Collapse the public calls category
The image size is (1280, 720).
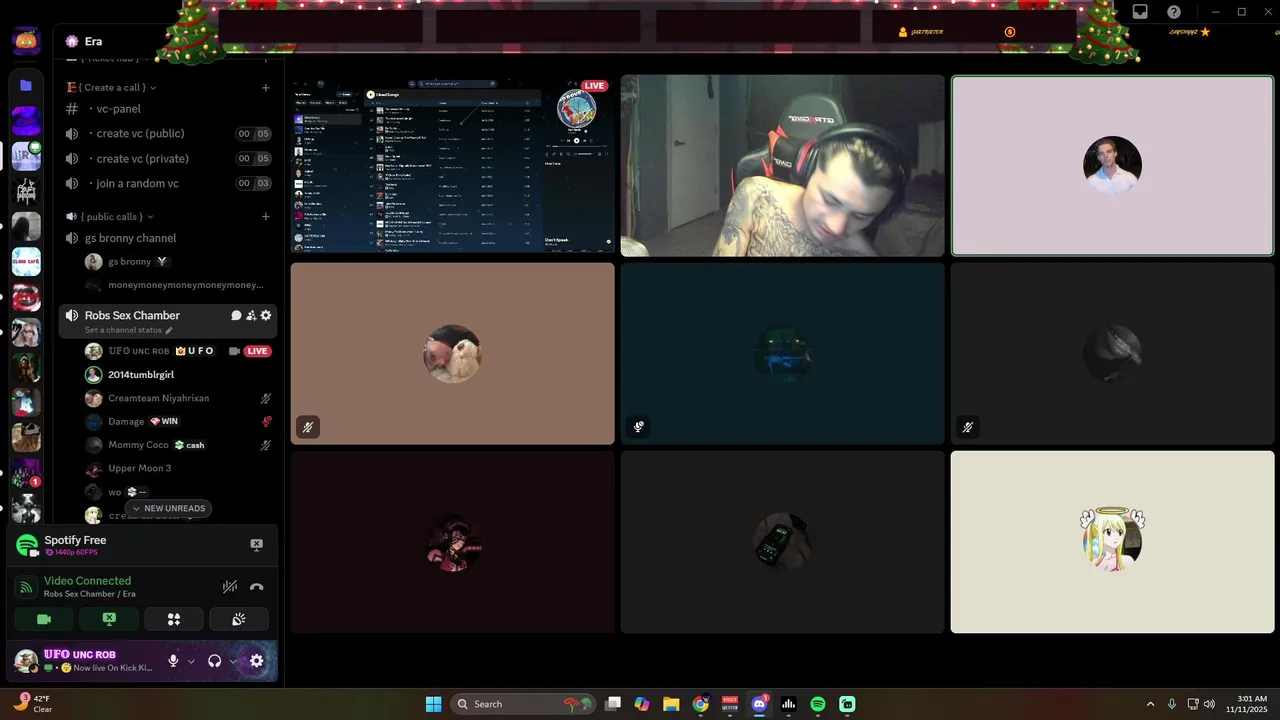(110, 216)
